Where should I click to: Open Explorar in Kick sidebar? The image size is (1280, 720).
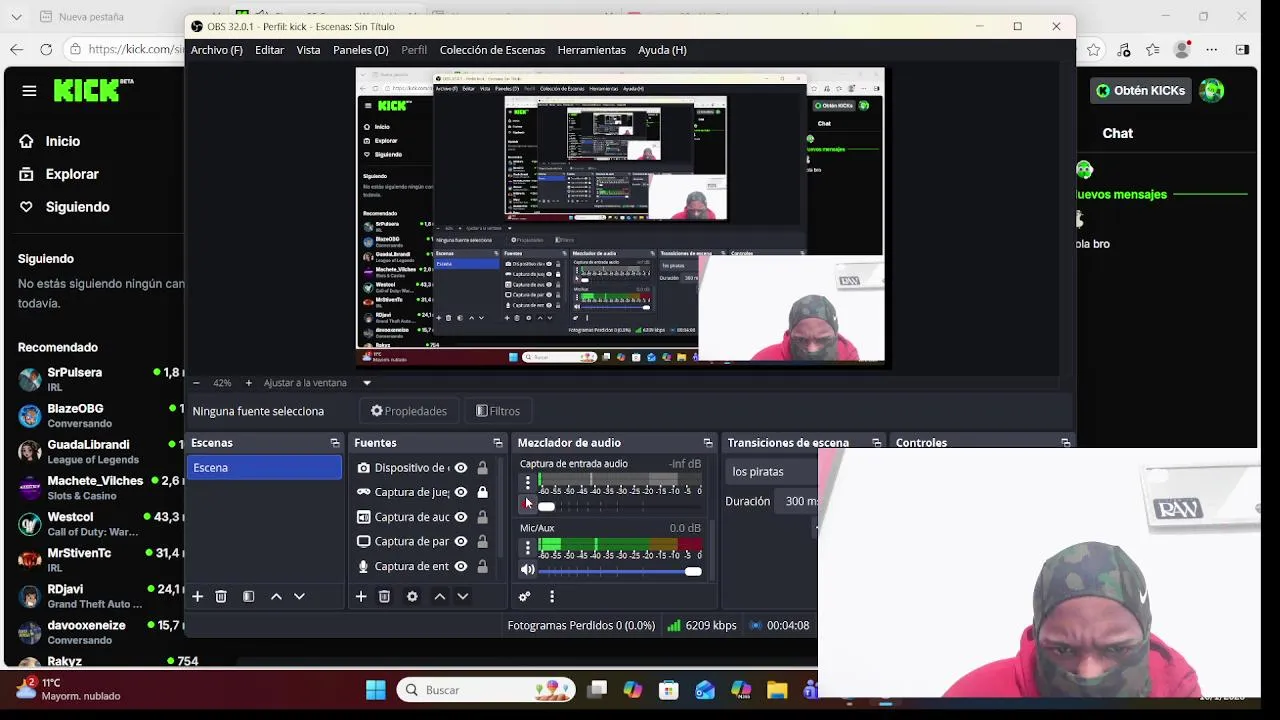click(59, 174)
